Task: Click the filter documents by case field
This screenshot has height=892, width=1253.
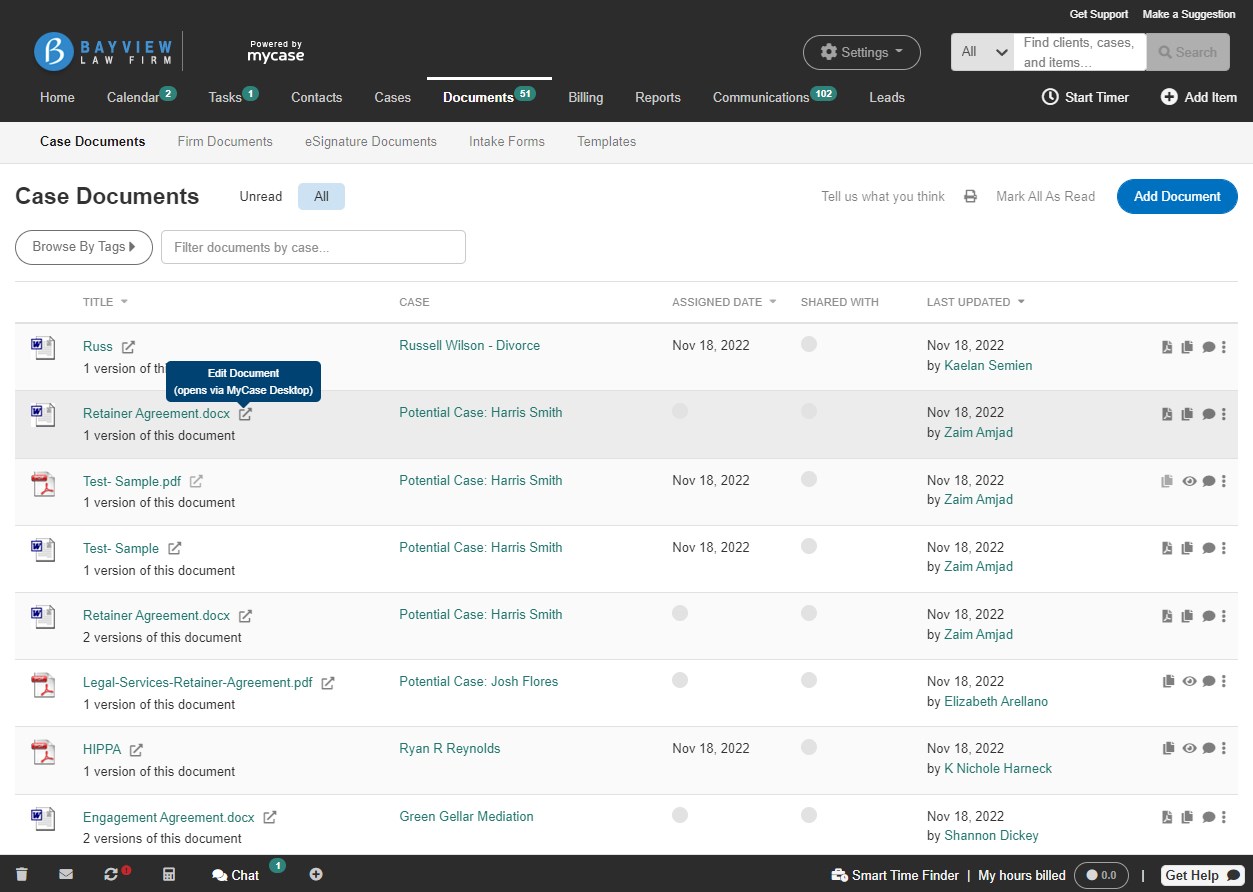Action: (x=312, y=247)
